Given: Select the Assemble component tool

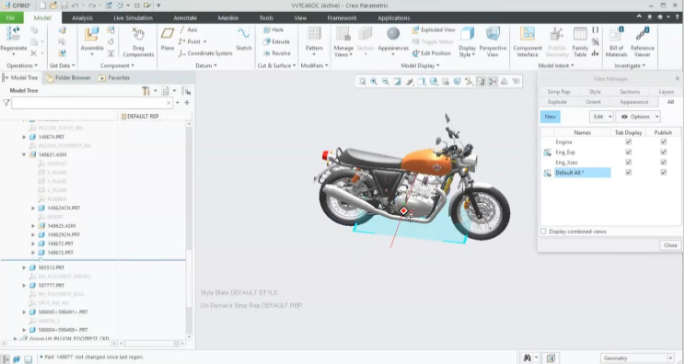Looking at the screenshot, I should click(92, 34).
